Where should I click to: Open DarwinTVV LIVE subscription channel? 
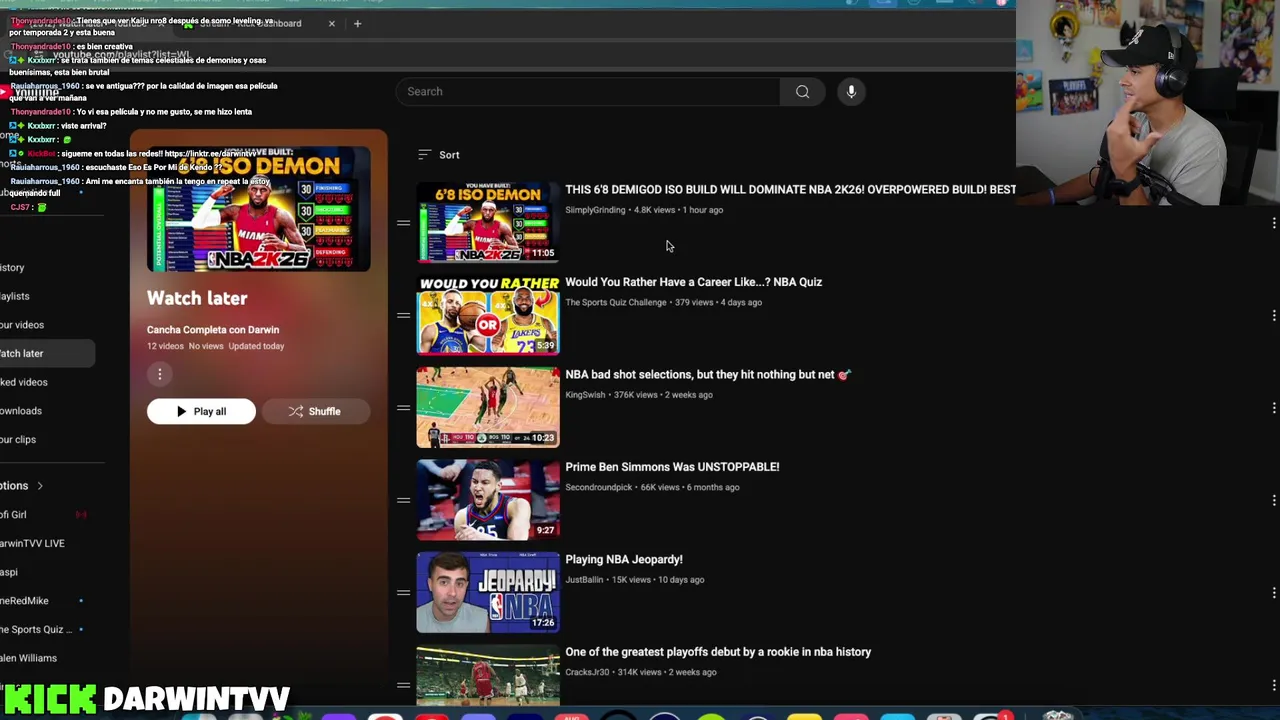(x=32, y=543)
